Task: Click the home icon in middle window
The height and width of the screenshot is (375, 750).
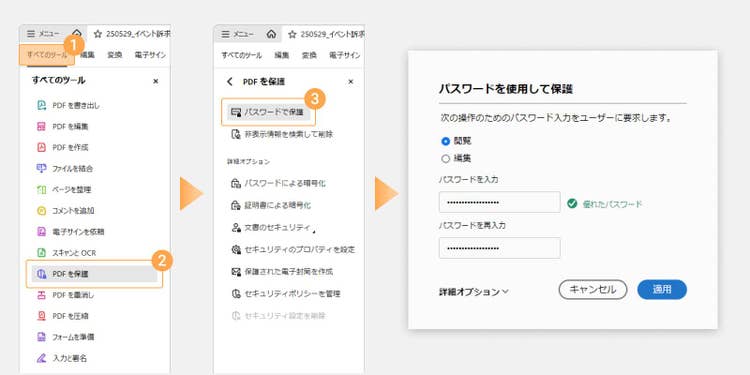Action: [x=271, y=34]
